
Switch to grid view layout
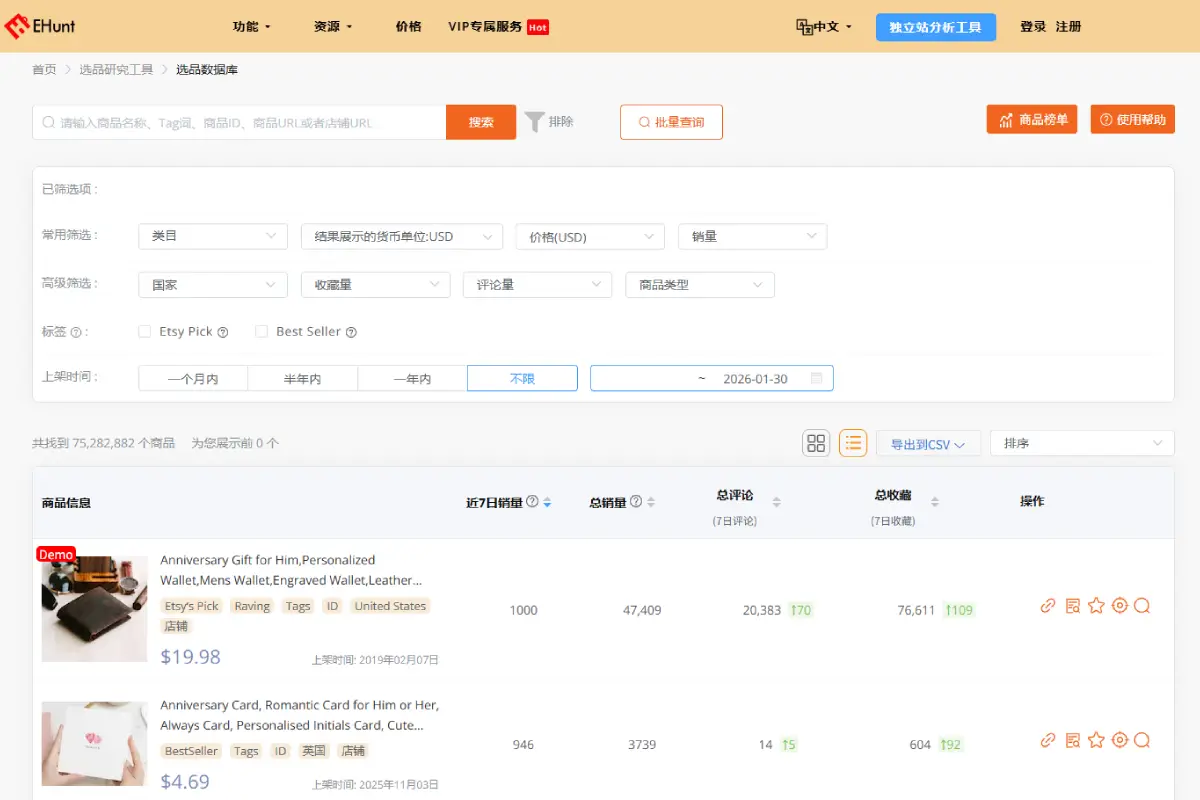(816, 443)
